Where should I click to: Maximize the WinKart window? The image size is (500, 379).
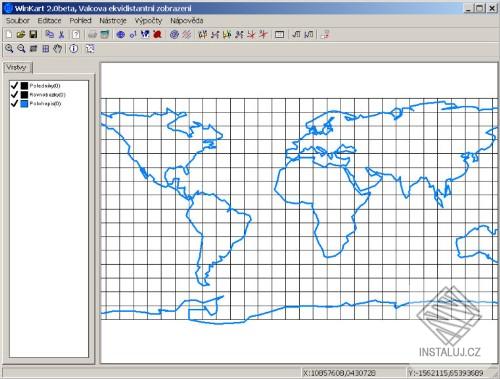(x=479, y=8)
